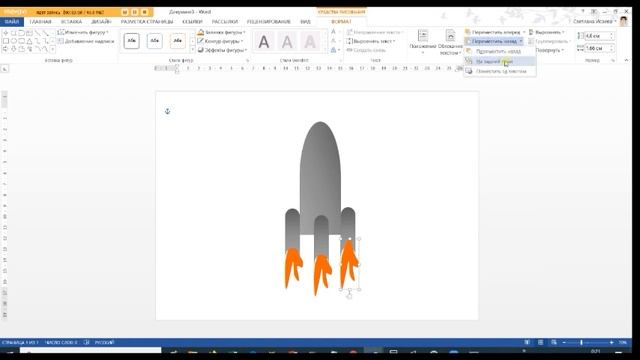Open the ССЫЛКИ ribbon tab

(192, 22)
